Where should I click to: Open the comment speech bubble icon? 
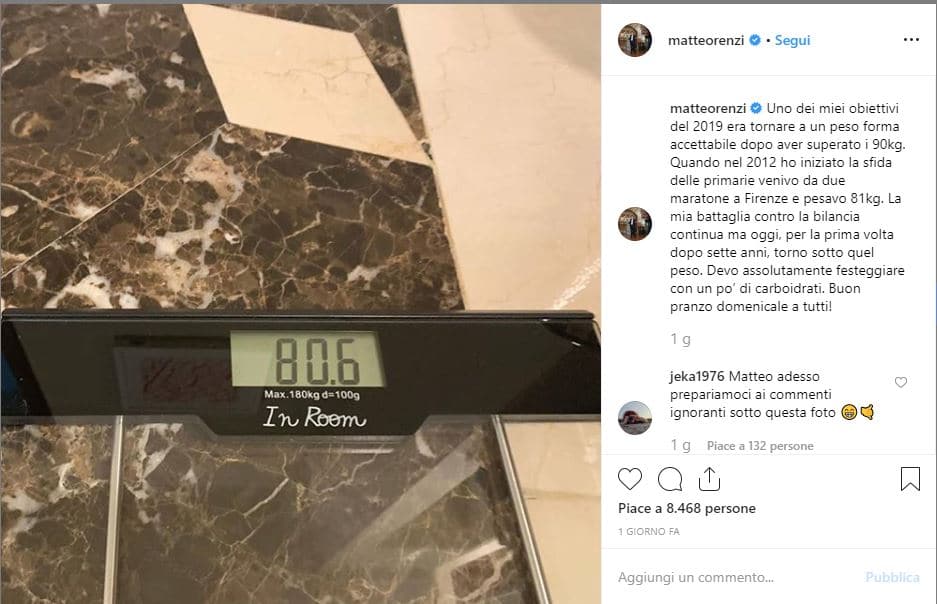click(x=670, y=479)
